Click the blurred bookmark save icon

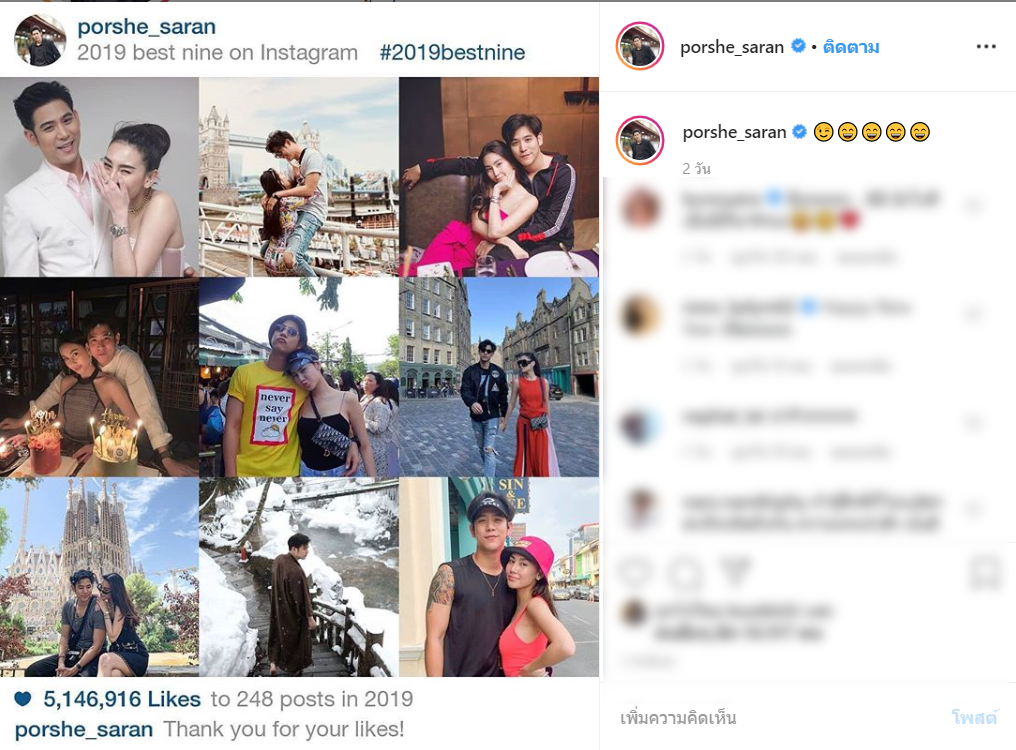(x=985, y=572)
